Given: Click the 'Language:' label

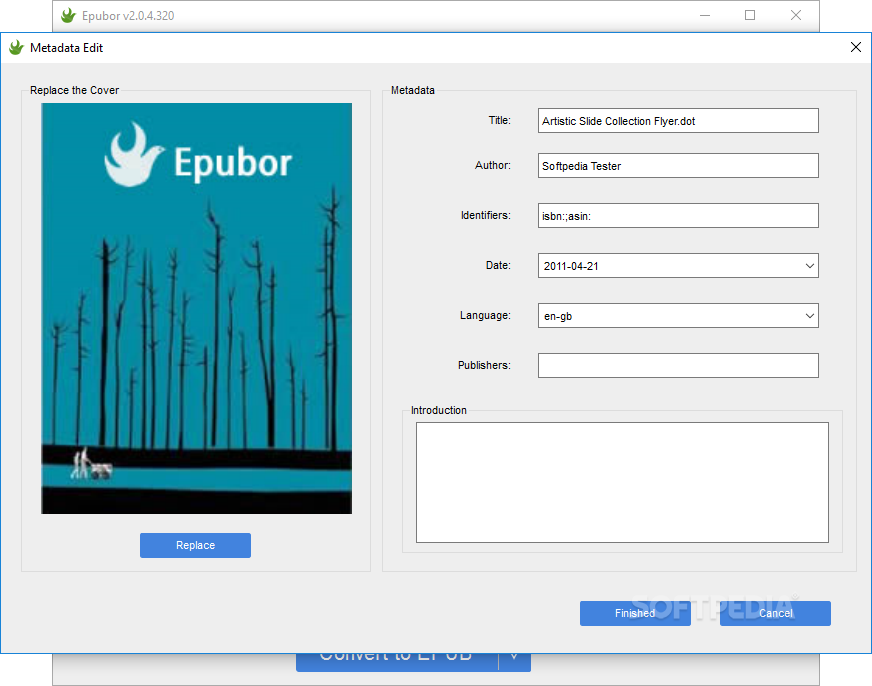Looking at the screenshot, I should click(x=485, y=316).
